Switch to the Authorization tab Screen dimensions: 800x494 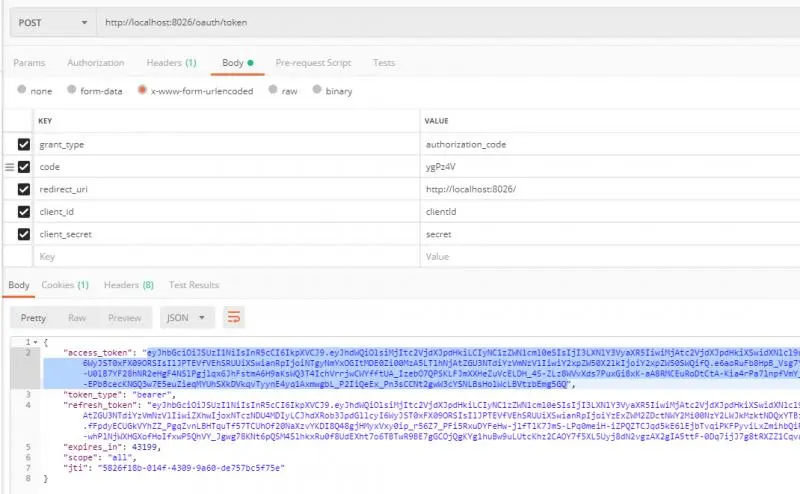[x=96, y=63]
